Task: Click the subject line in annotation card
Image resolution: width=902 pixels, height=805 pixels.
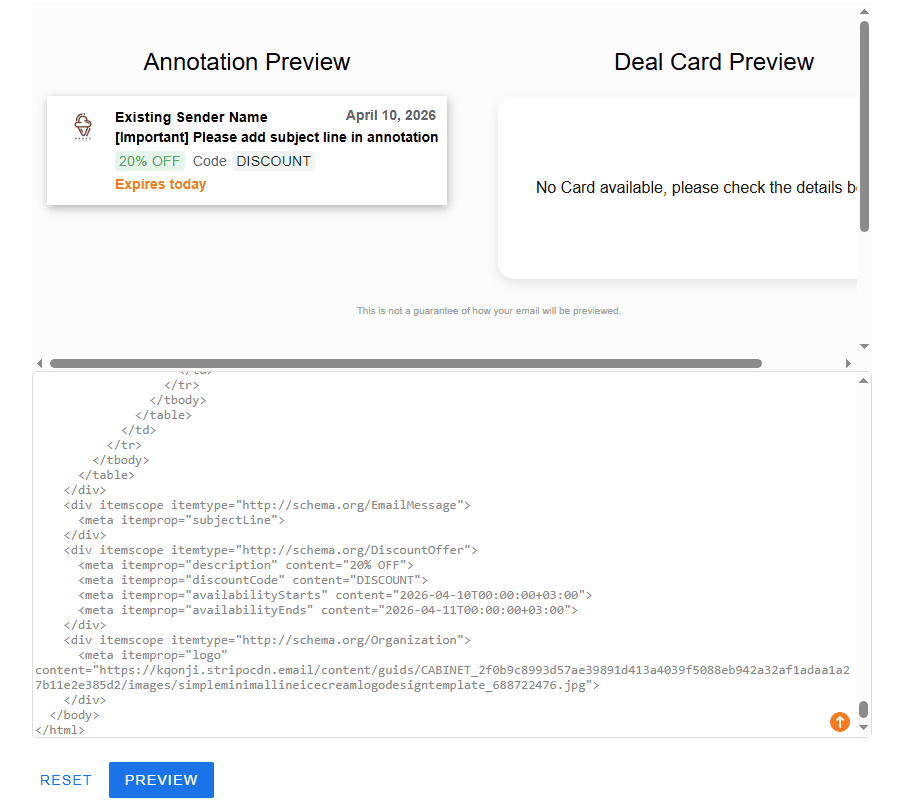Action: (276, 138)
